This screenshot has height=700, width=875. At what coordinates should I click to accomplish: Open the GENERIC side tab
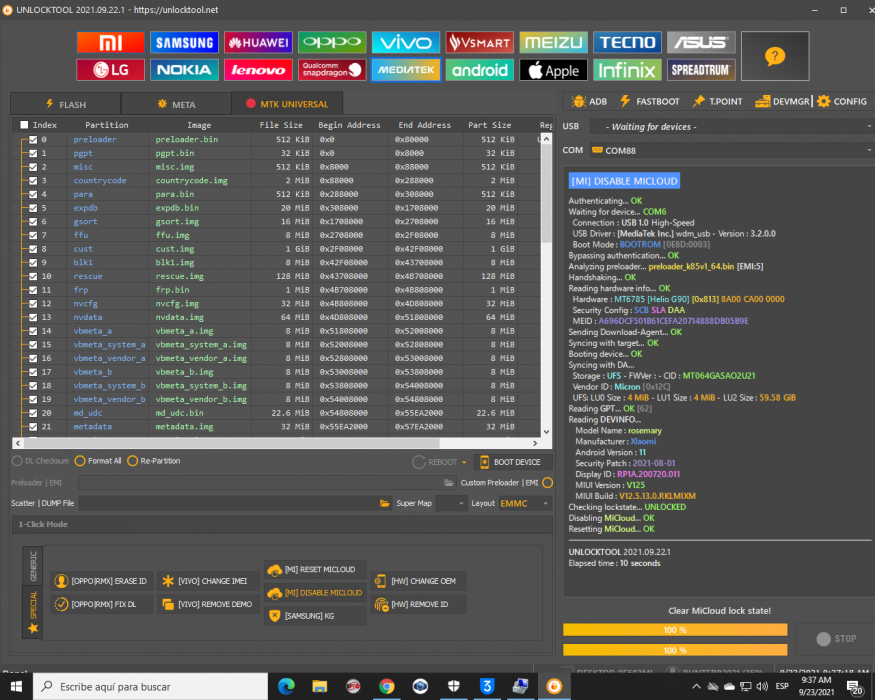[x=33, y=565]
